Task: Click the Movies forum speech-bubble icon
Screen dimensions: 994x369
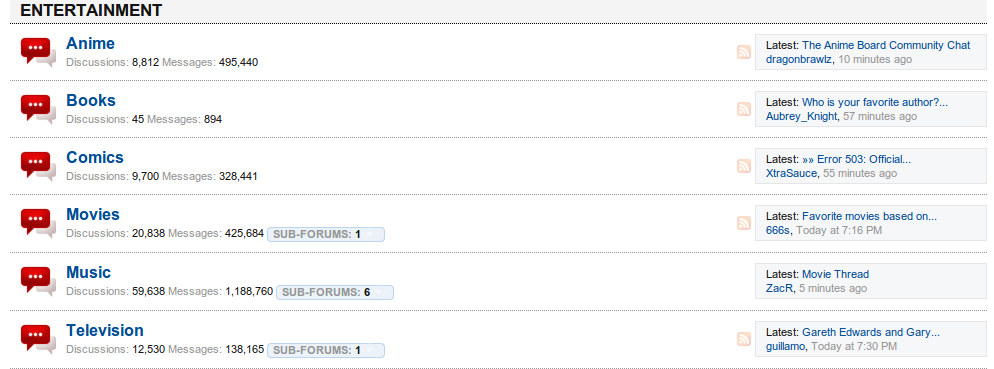Action: click(x=38, y=223)
